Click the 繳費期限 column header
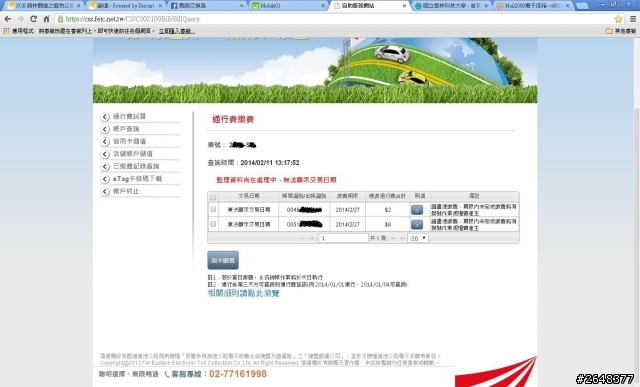 pyautogui.click(x=347, y=196)
